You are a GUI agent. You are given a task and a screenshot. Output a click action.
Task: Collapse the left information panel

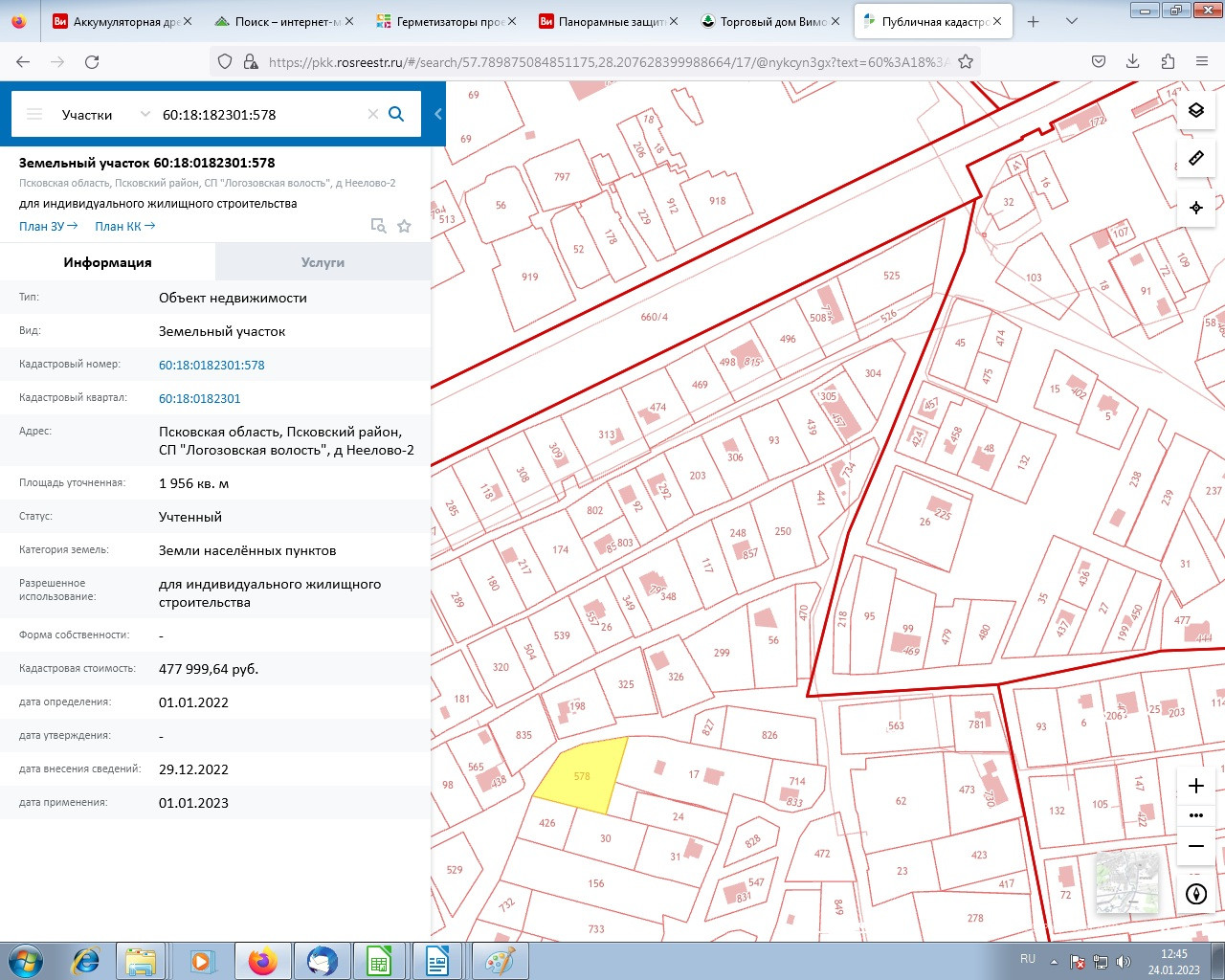[x=438, y=114]
